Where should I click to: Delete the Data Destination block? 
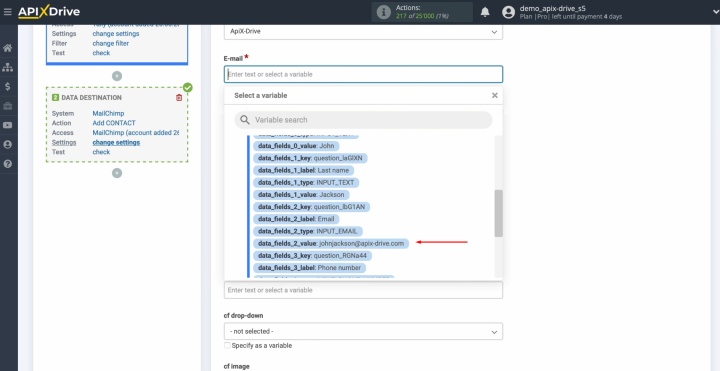pyautogui.click(x=179, y=97)
